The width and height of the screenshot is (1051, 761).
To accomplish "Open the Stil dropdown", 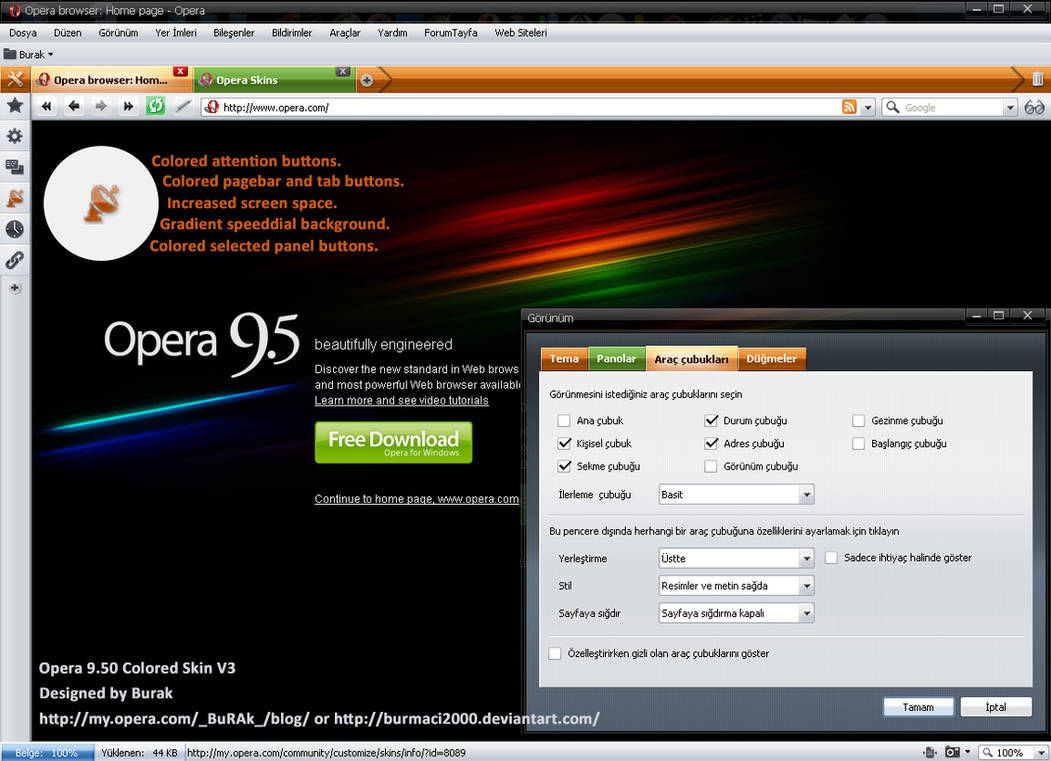I will point(737,586).
